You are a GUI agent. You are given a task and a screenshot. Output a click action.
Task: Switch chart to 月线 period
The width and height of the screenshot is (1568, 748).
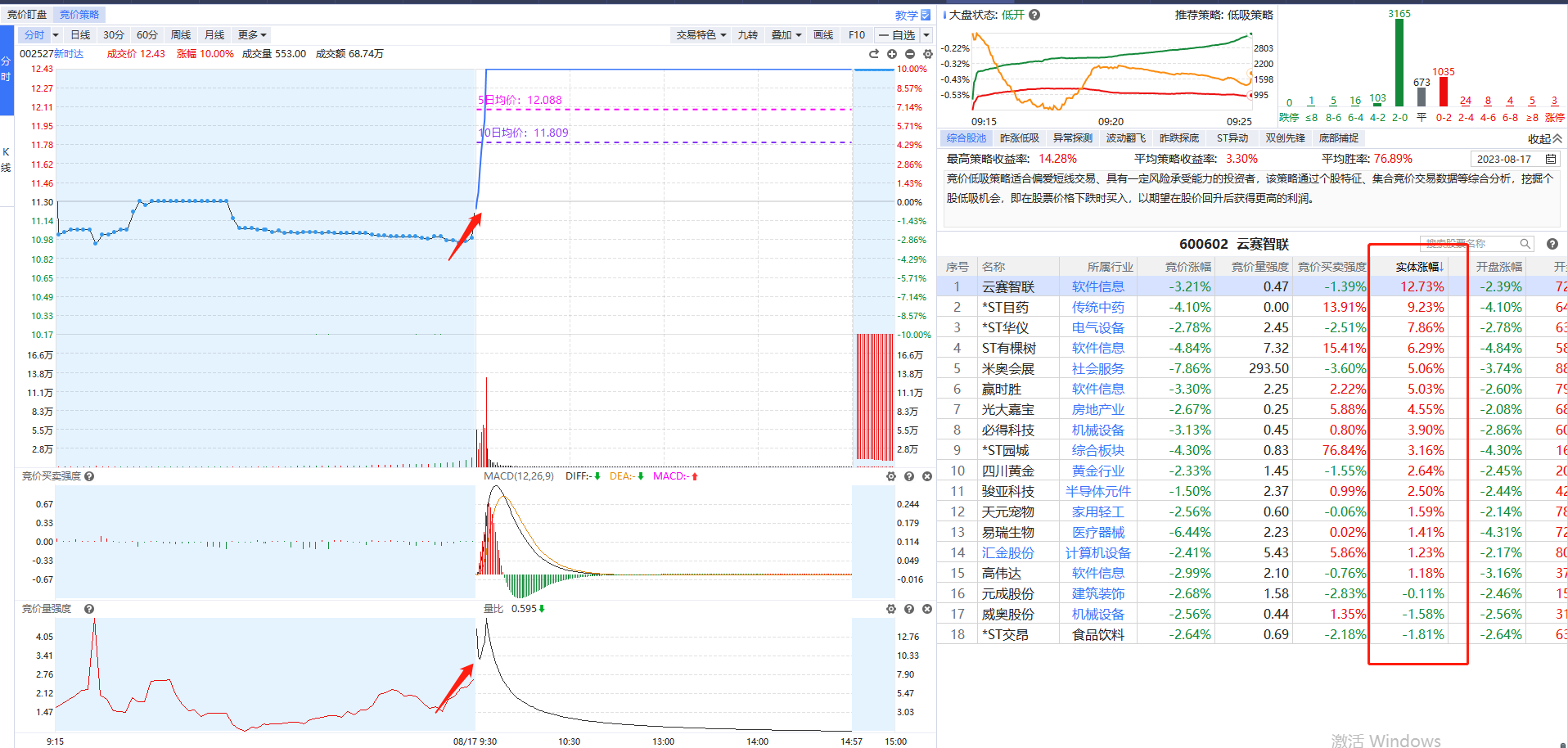tap(214, 35)
